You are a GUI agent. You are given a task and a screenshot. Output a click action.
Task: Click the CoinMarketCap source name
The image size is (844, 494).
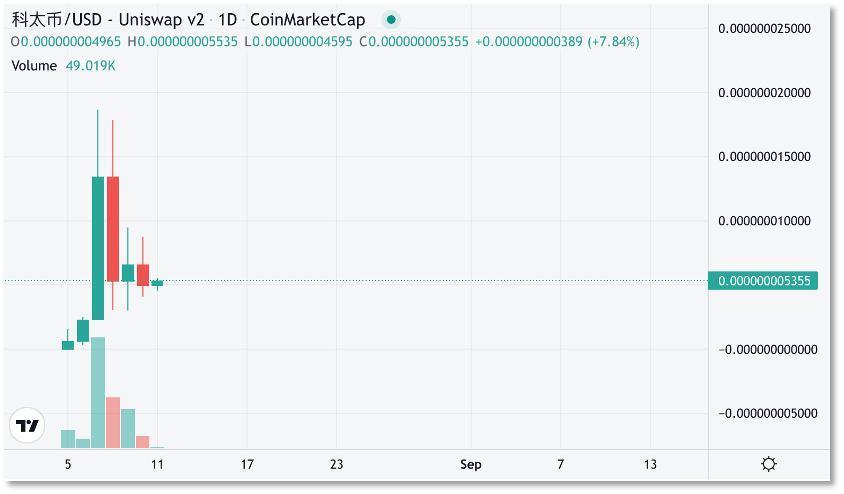pos(307,20)
